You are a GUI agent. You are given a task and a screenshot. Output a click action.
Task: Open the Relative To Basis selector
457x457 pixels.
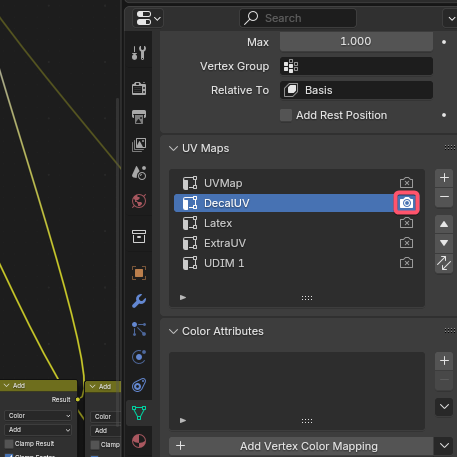pos(356,90)
